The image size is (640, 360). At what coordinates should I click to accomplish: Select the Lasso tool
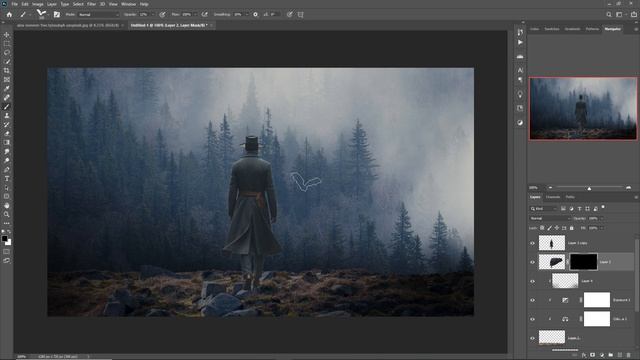point(7,53)
